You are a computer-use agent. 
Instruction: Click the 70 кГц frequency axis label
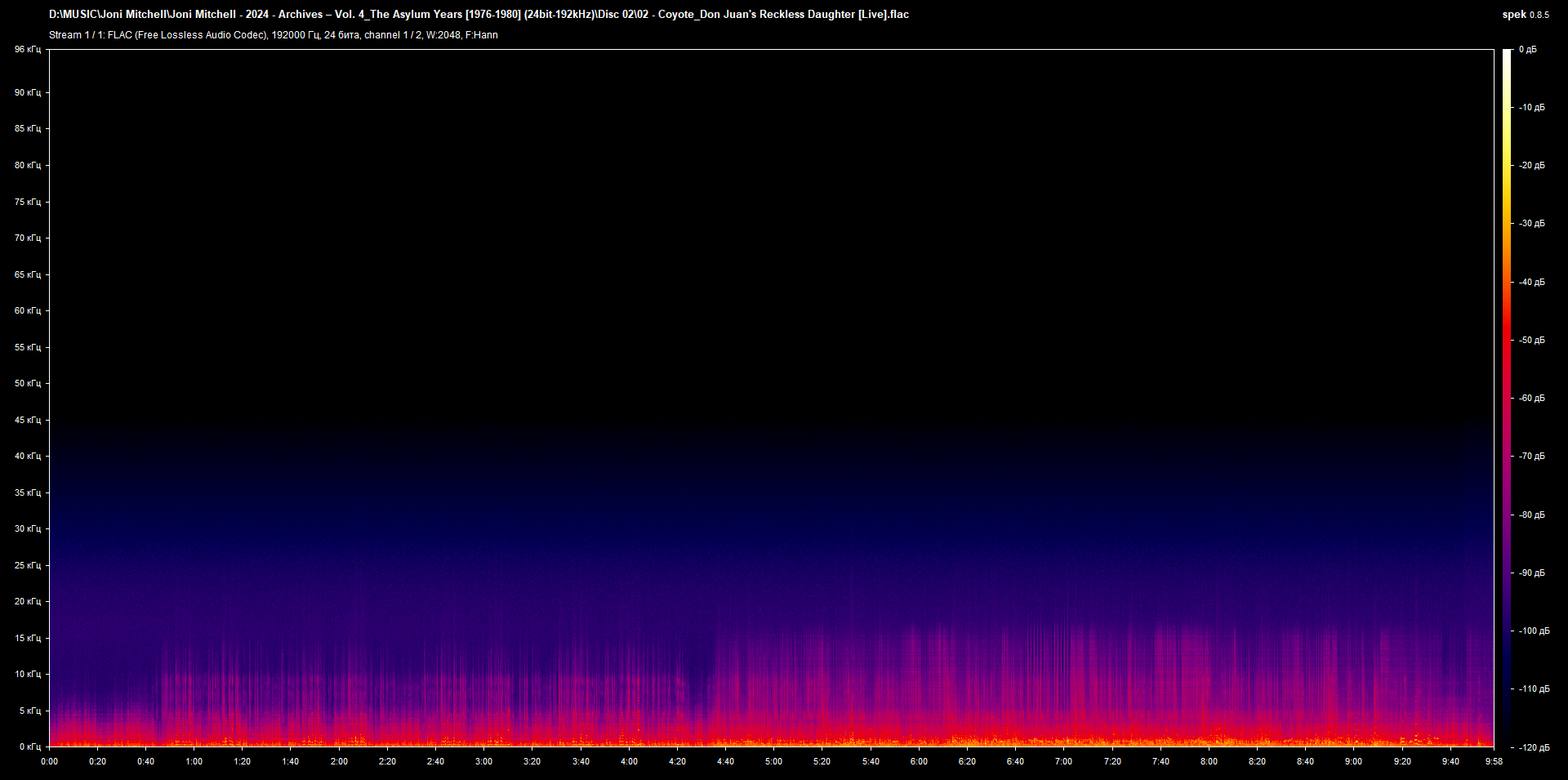coord(27,238)
